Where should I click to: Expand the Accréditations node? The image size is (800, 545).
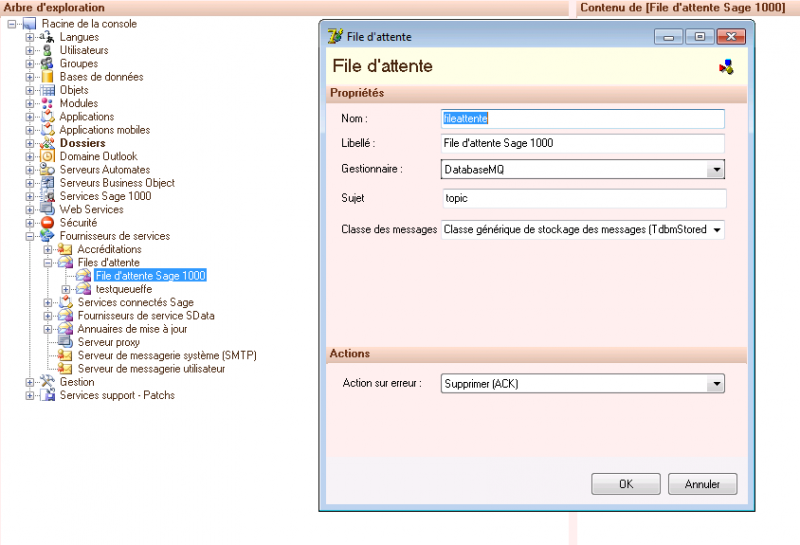47,250
